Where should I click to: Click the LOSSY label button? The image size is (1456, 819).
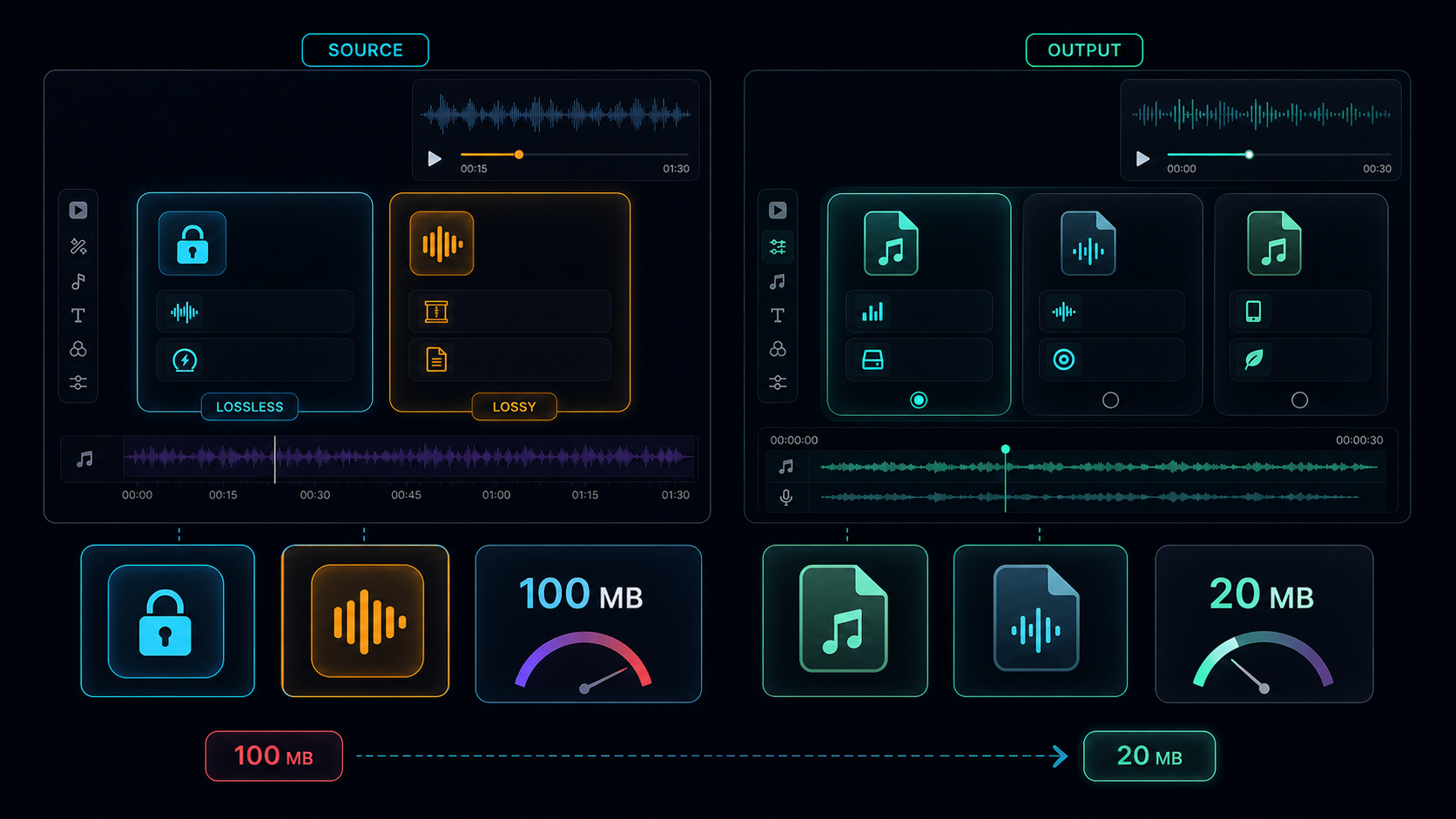click(x=514, y=406)
